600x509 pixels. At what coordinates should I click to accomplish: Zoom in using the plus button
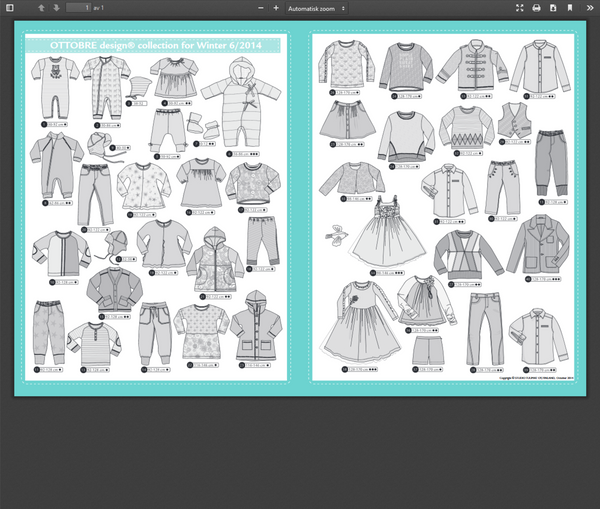pyautogui.click(x=276, y=8)
